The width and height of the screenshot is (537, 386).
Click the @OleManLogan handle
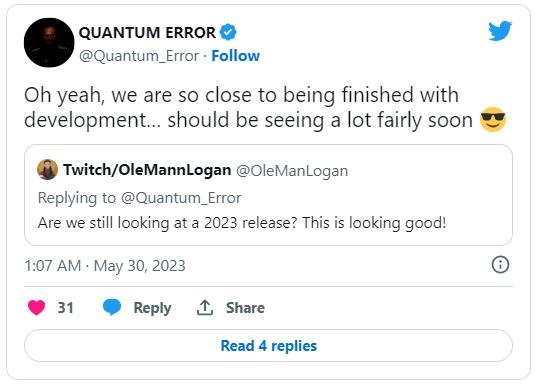[x=292, y=171]
